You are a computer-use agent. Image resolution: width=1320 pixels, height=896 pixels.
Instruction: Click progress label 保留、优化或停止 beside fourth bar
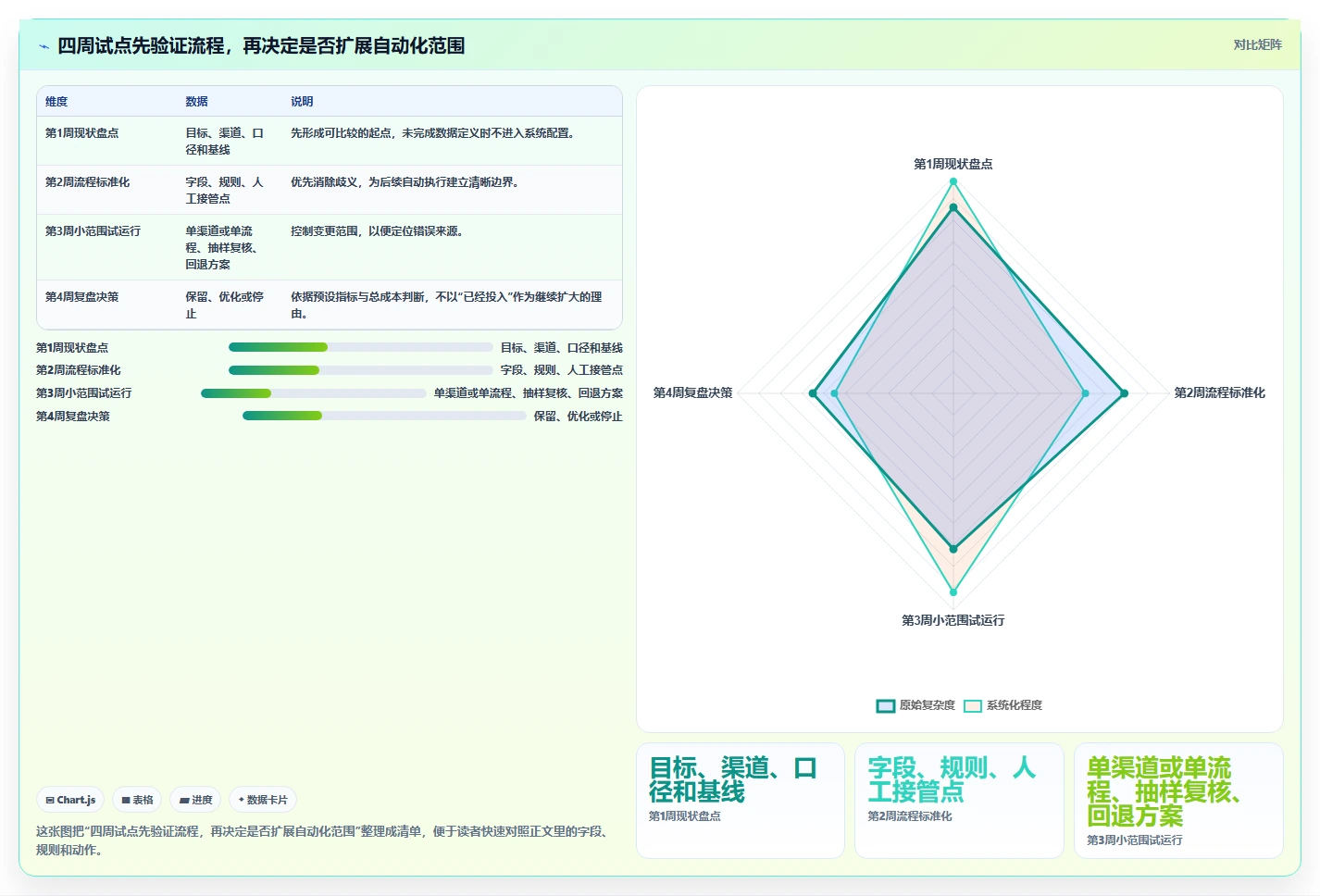(x=579, y=417)
